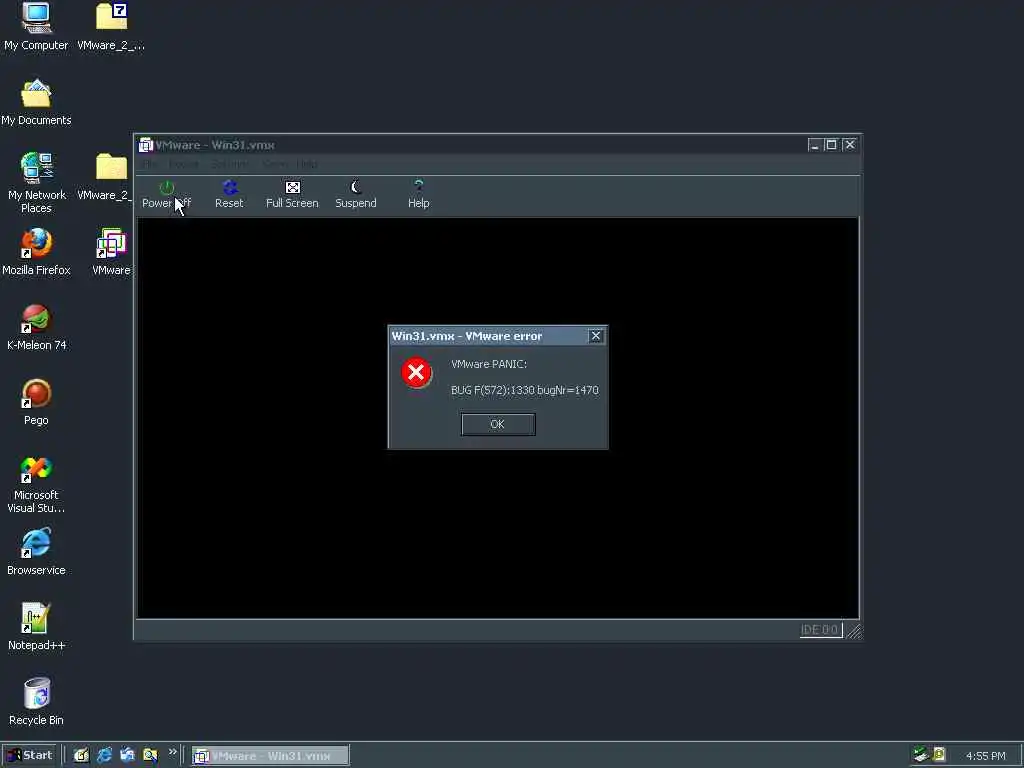Dismiss the VMware error with OK
The image size is (1024, 768).
(498, 424)
